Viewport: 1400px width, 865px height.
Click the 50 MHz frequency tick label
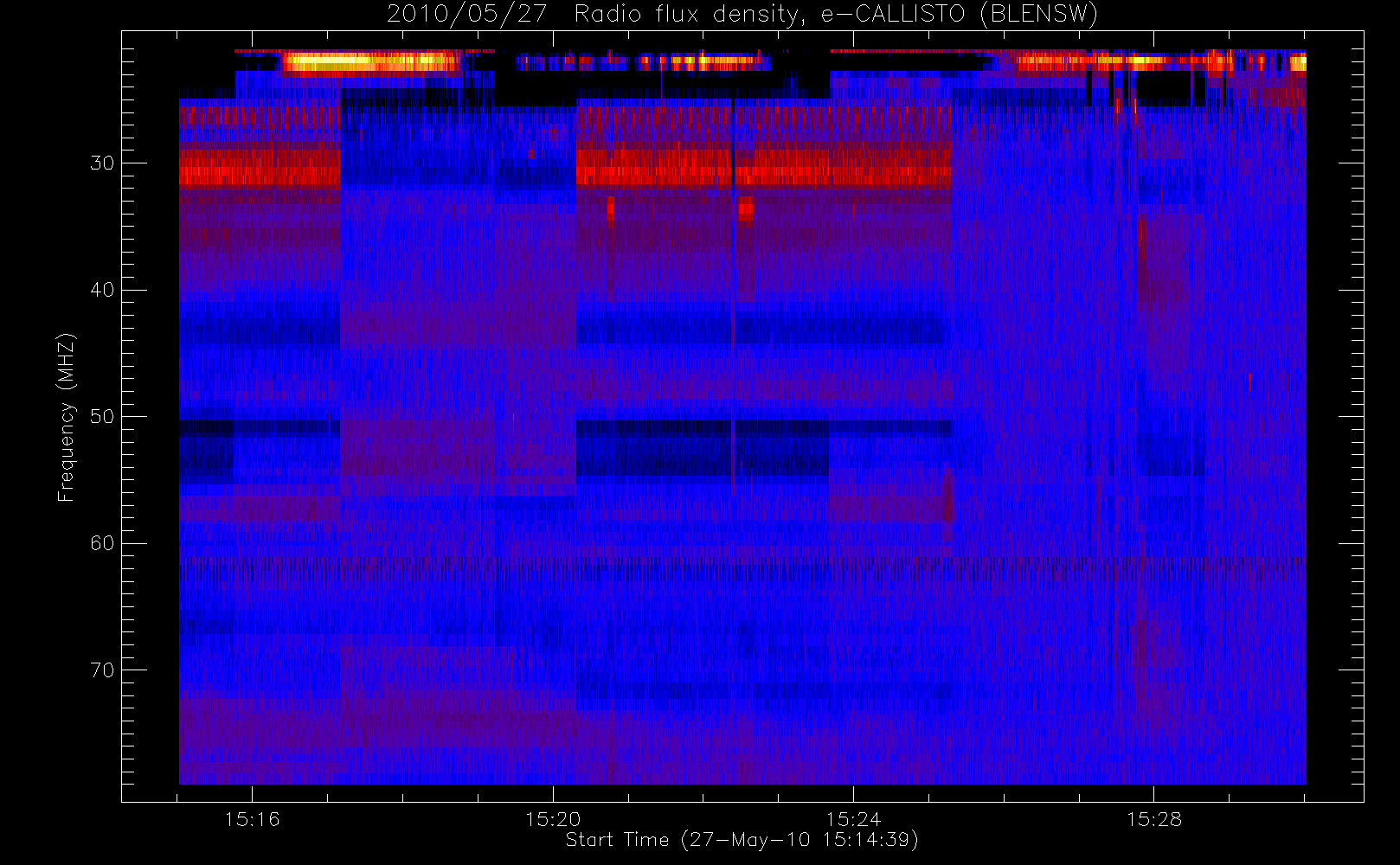pyautogui.click(x=102, y=417)
